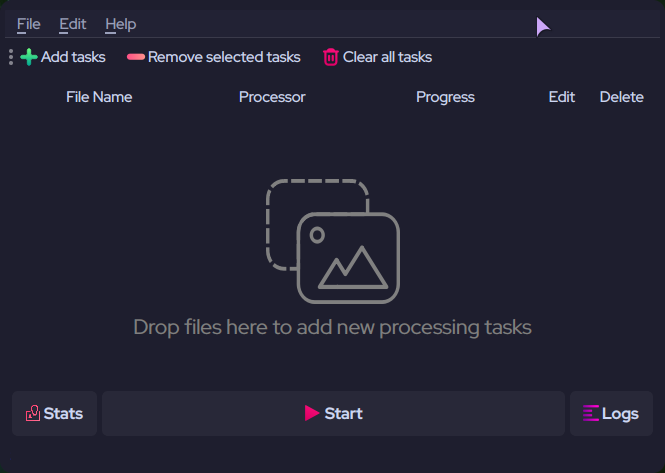The width and height of the screenshot is (665, 473).
Task: Click the green plus Add tasks icon
Action: point(29,57)
